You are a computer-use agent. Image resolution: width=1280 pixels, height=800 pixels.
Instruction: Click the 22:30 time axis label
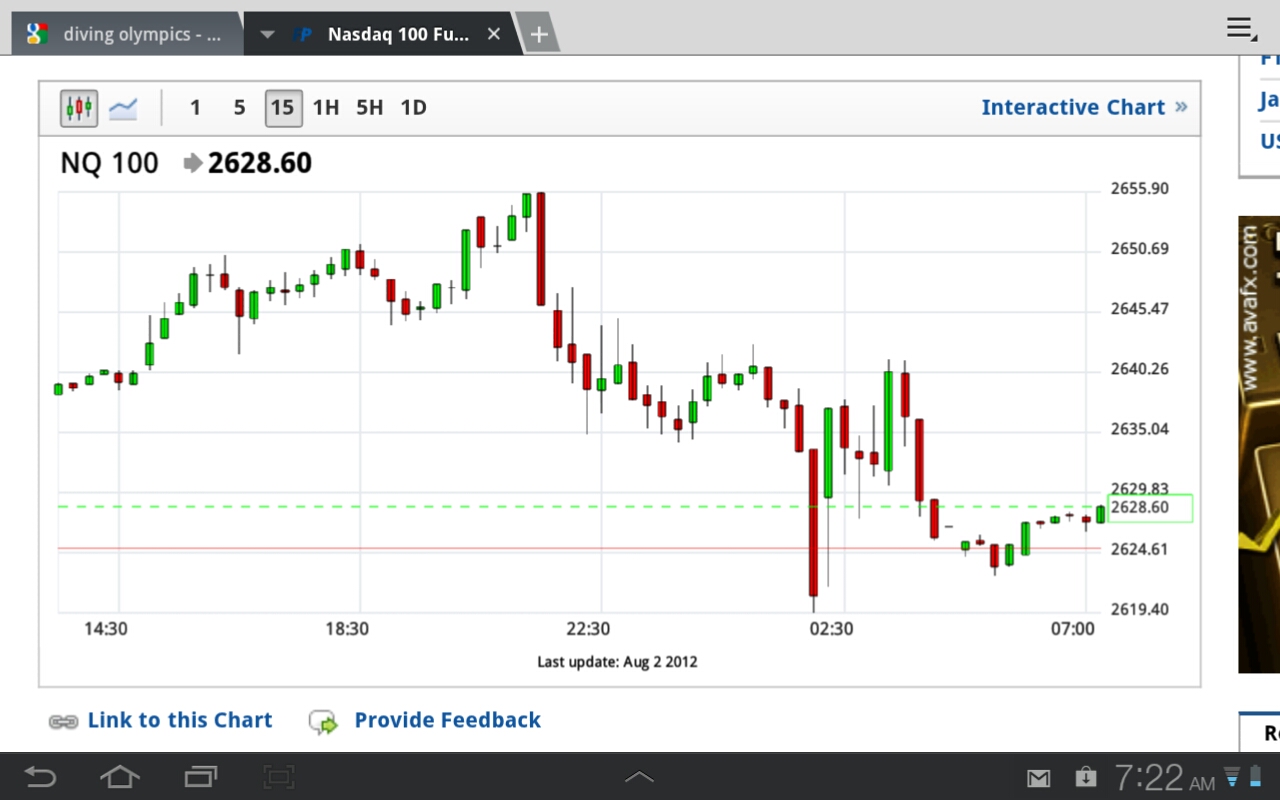[588, 629]
